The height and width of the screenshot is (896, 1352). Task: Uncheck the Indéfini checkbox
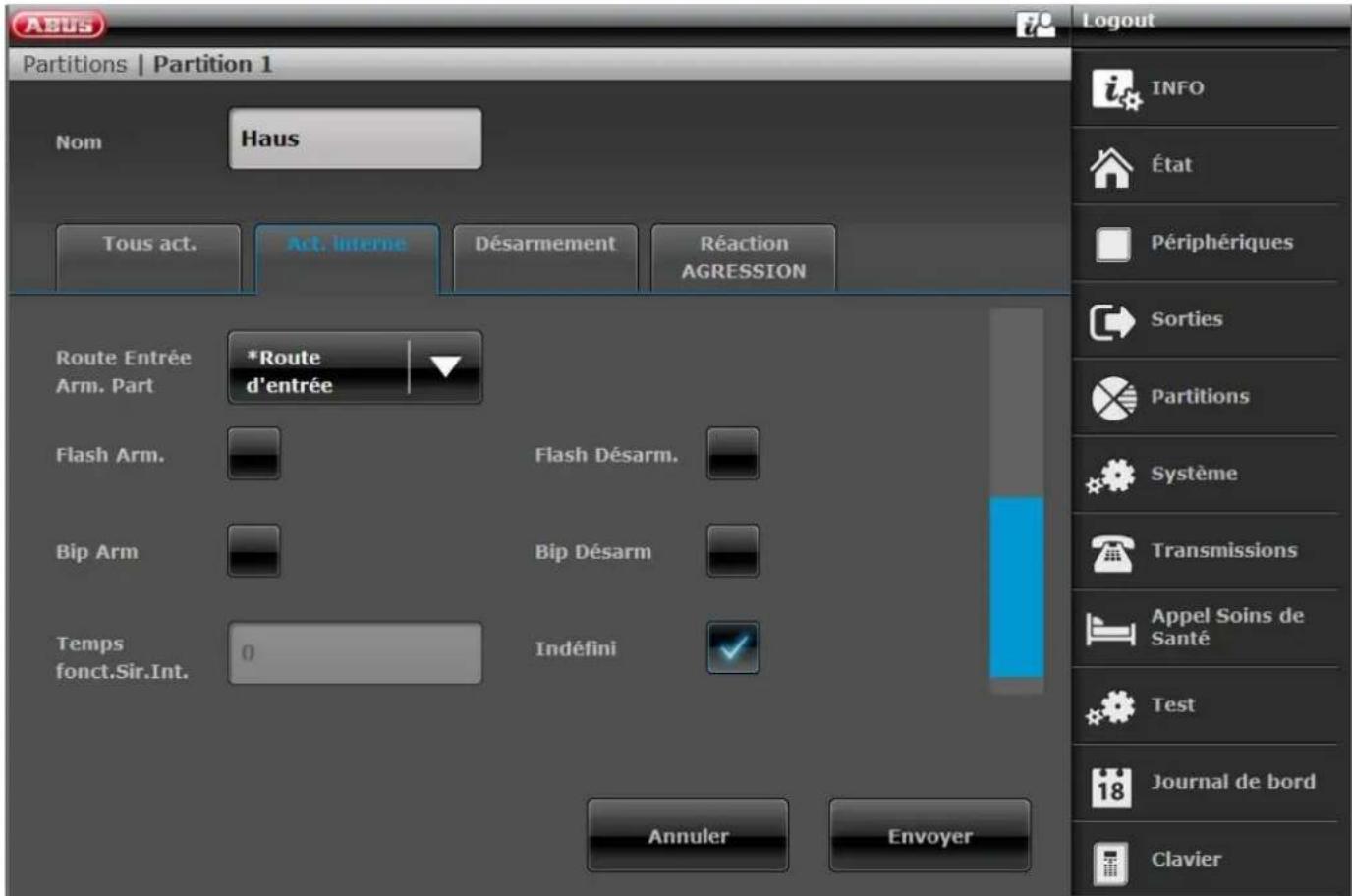(x=732, y=647)
